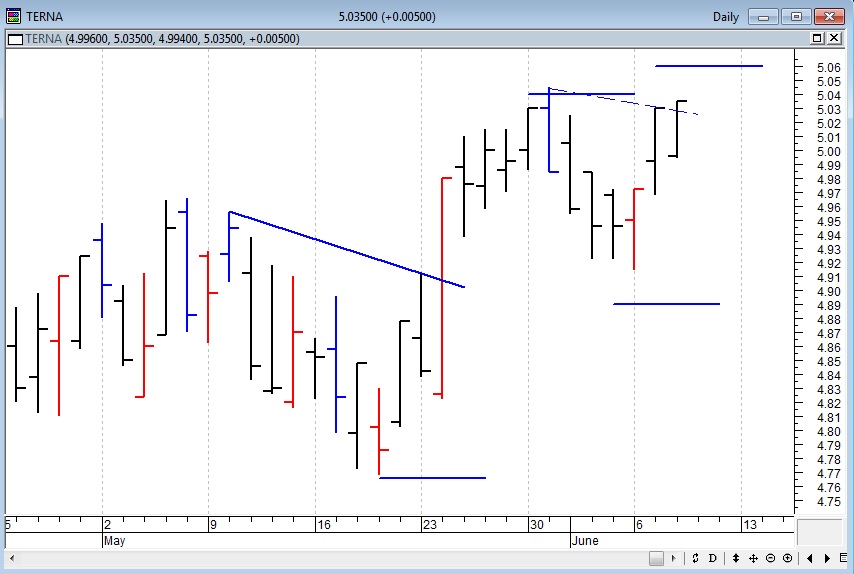Click the zoom in (plus) chart icon
854x574 pixels.
click(788, 558)
